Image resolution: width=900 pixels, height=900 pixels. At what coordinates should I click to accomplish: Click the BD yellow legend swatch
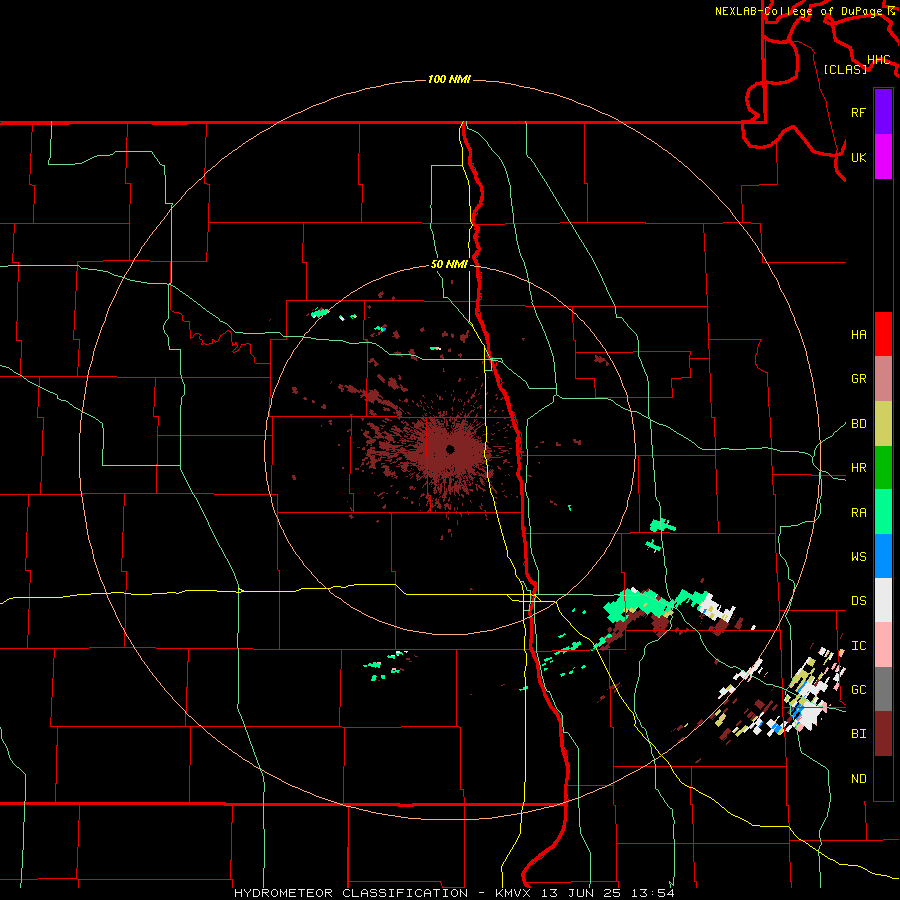coord(883,424)
